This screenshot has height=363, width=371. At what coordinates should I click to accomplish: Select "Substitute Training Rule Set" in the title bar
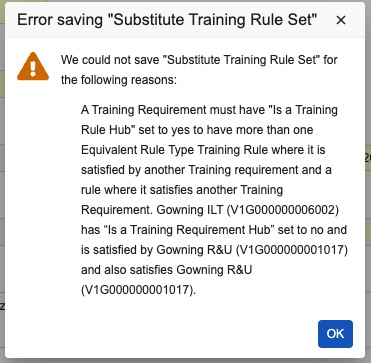pyautogui.click(x=212, y=20)
